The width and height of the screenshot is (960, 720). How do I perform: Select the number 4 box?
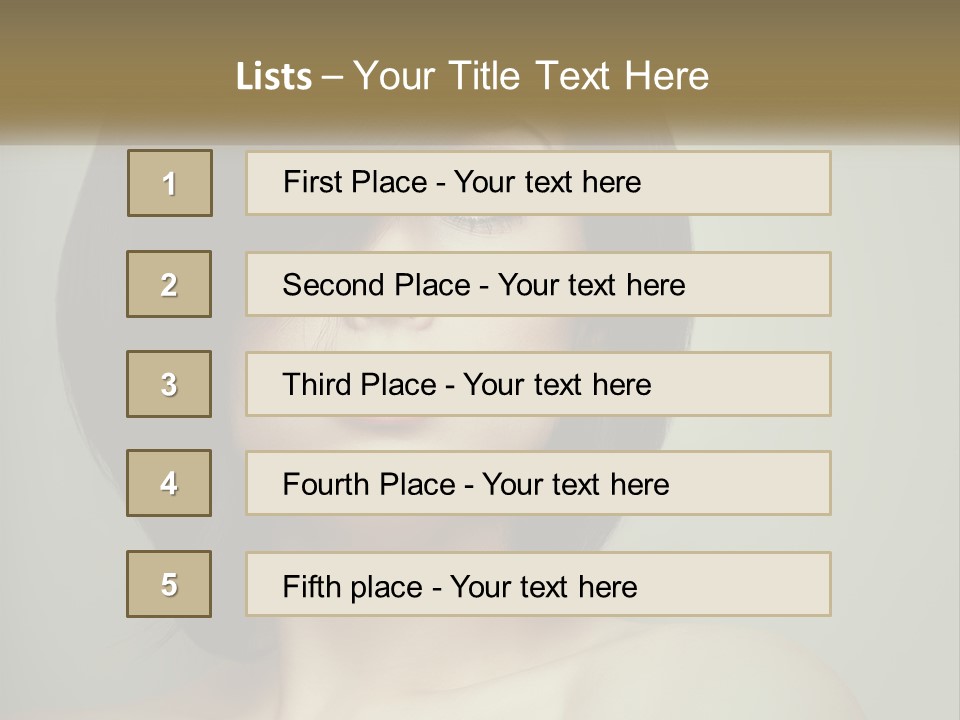click(x=169, y=483)
